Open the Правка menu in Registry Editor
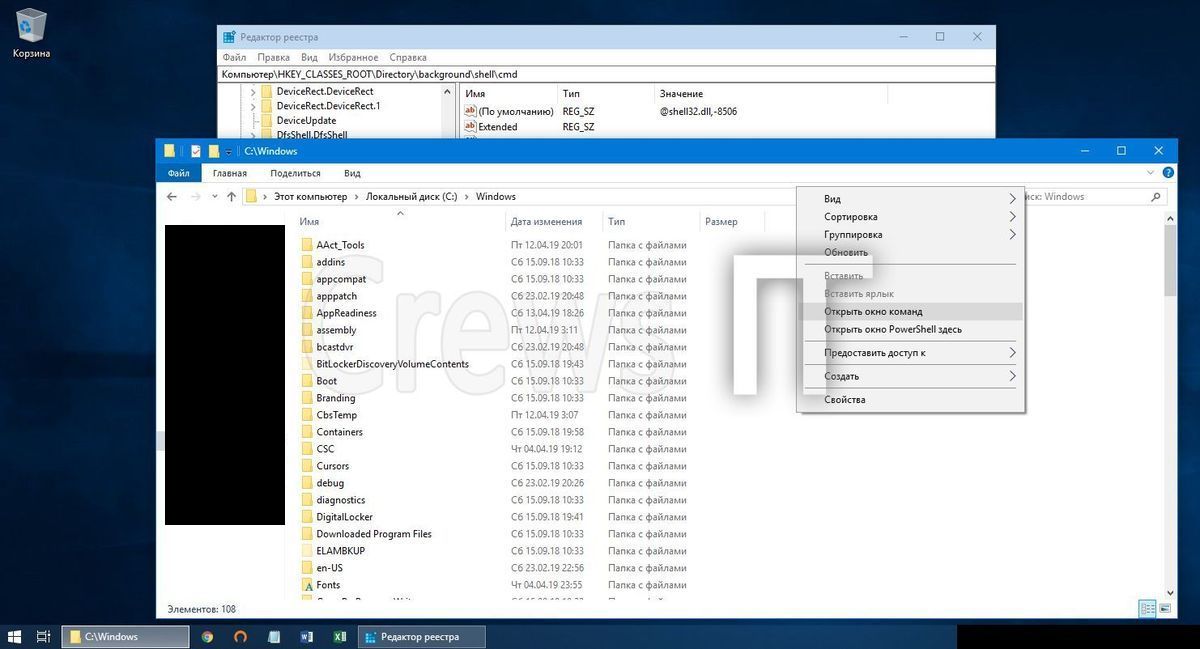Screen dimensions: 1200x649 tap(273, 58)
